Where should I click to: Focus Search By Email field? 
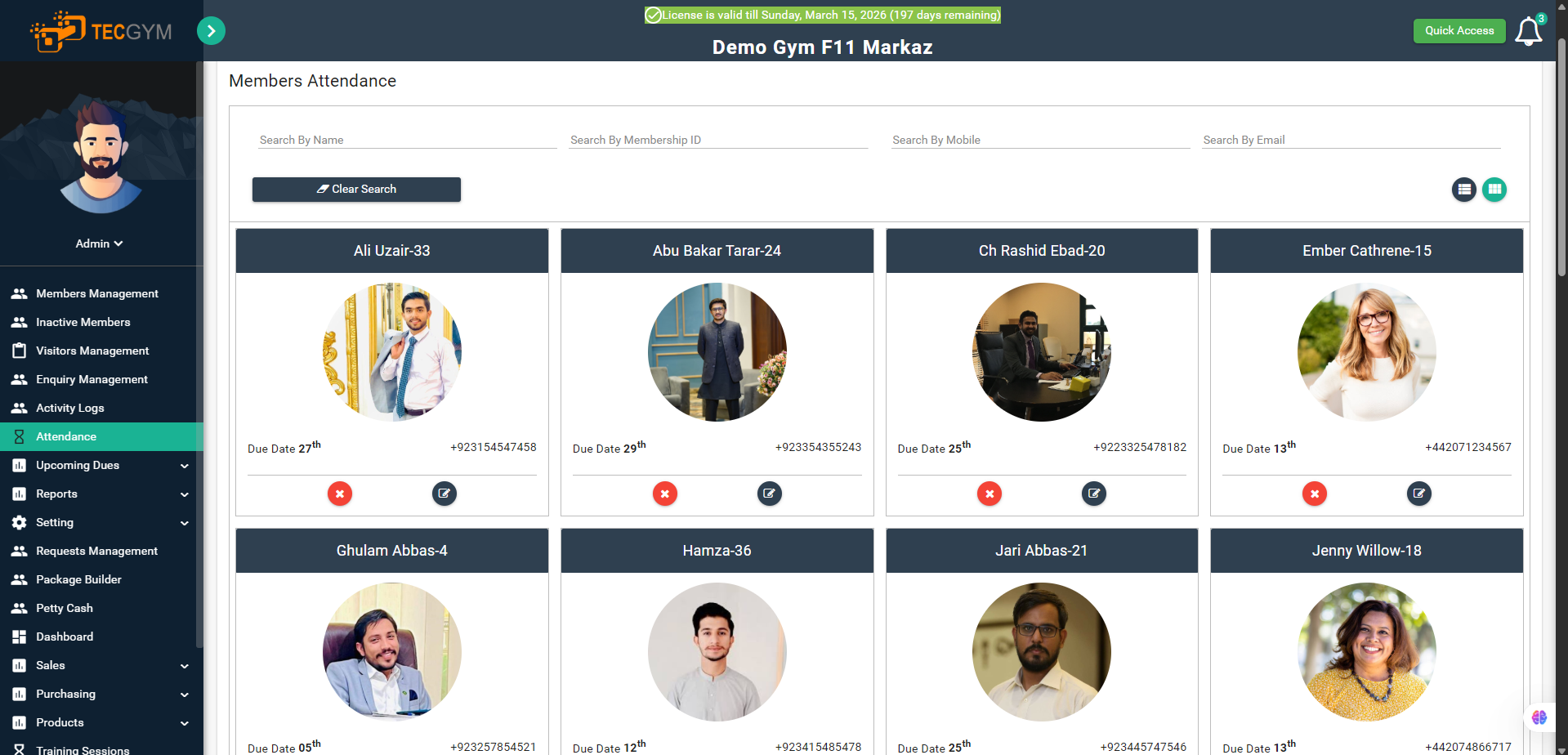[x=1351, y=140]
